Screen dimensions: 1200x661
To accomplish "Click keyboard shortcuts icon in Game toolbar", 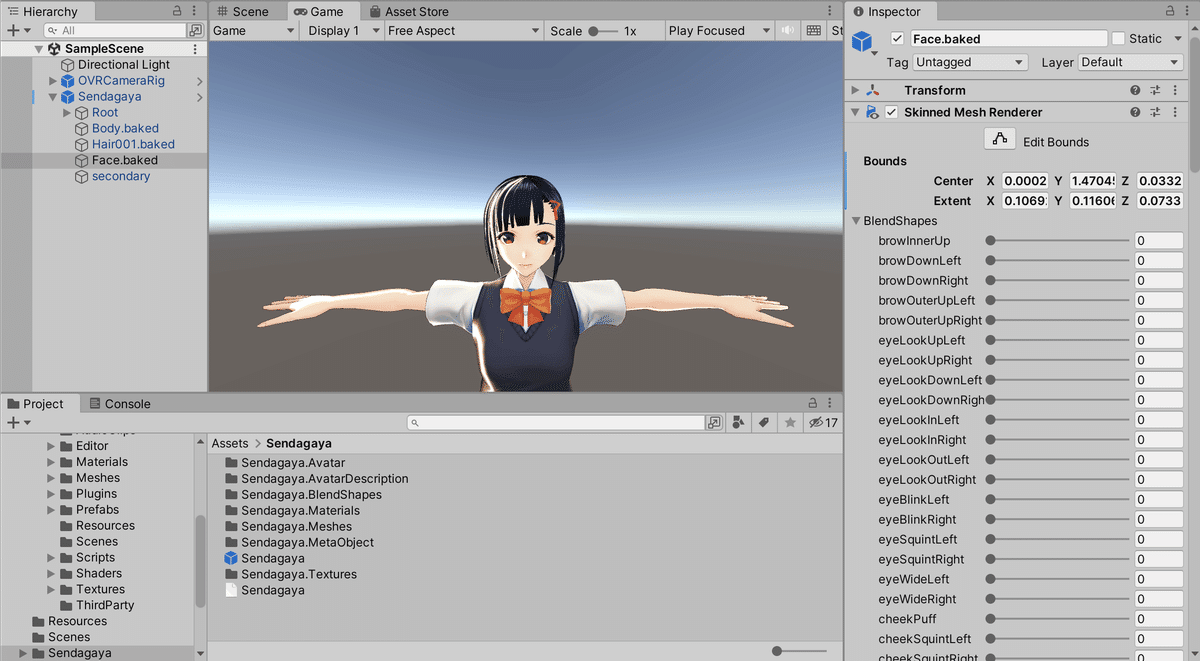I will pyautogui.click(x=813, y=31).
